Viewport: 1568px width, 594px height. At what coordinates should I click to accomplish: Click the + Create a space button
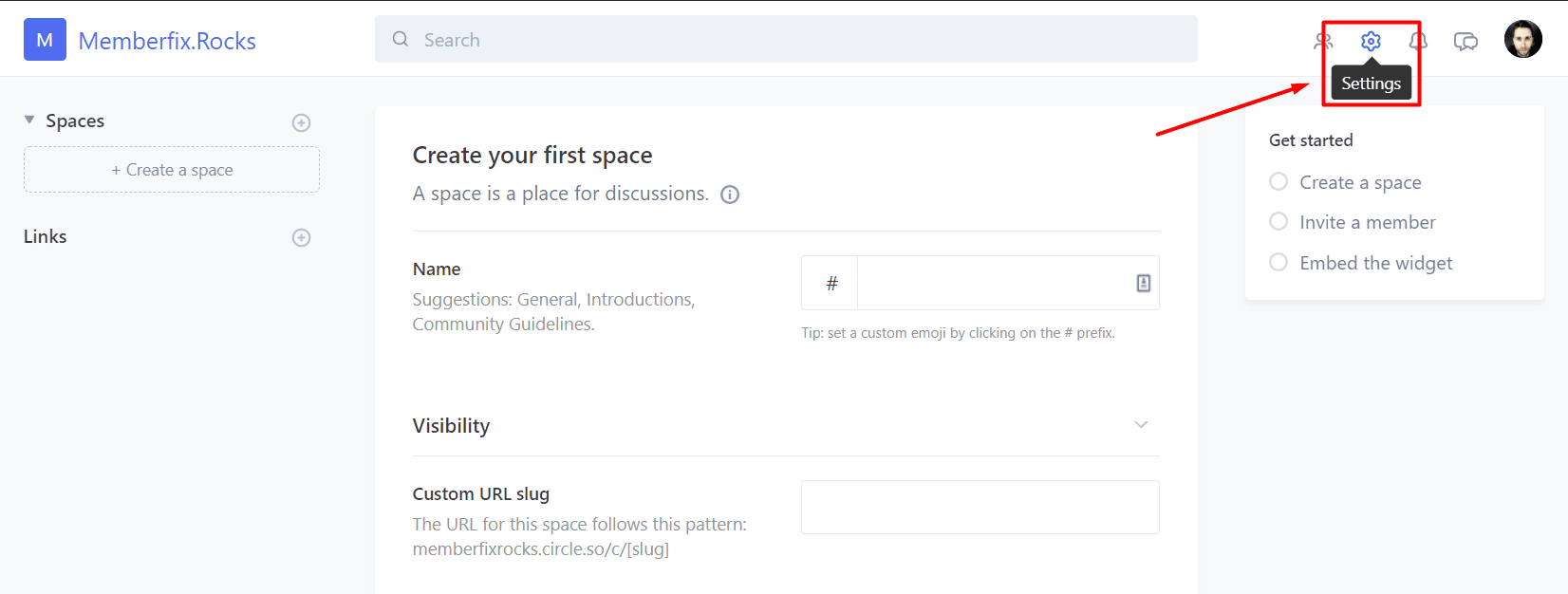pyautogui.click(x=172, y=170)
